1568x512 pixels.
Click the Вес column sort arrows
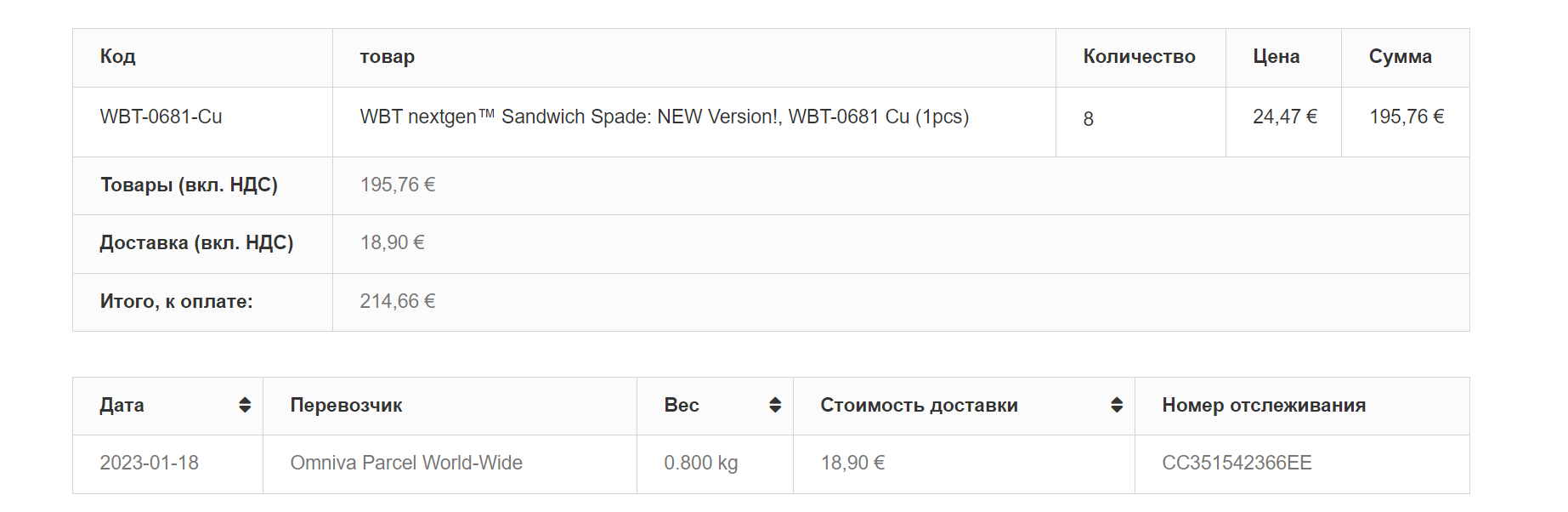(x=775, y=405)
